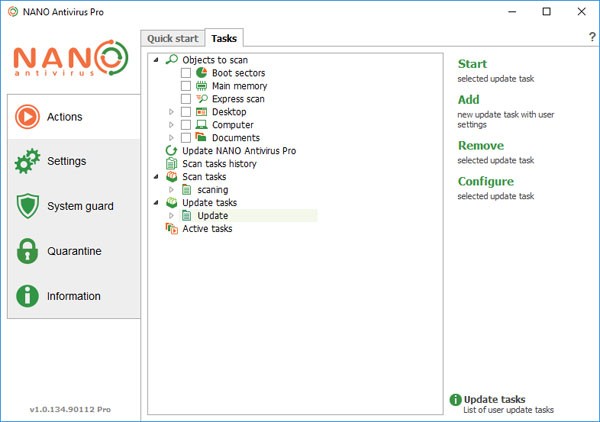Select Active tasks in the tree
Image resolution: width=600 pixels, height=422 pixels.
[206, 229]
